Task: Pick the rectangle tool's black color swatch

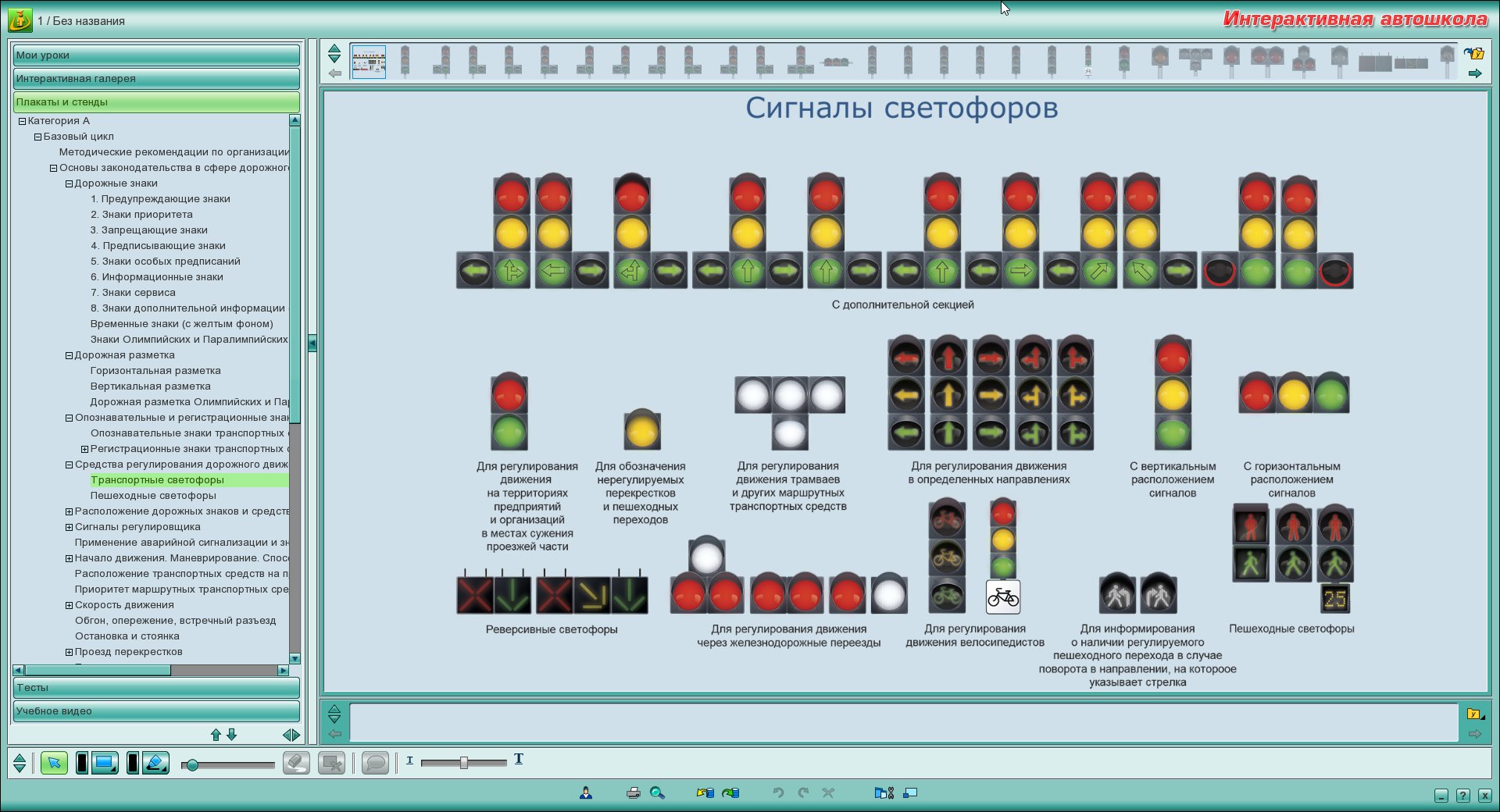Action: pos(81,763)
